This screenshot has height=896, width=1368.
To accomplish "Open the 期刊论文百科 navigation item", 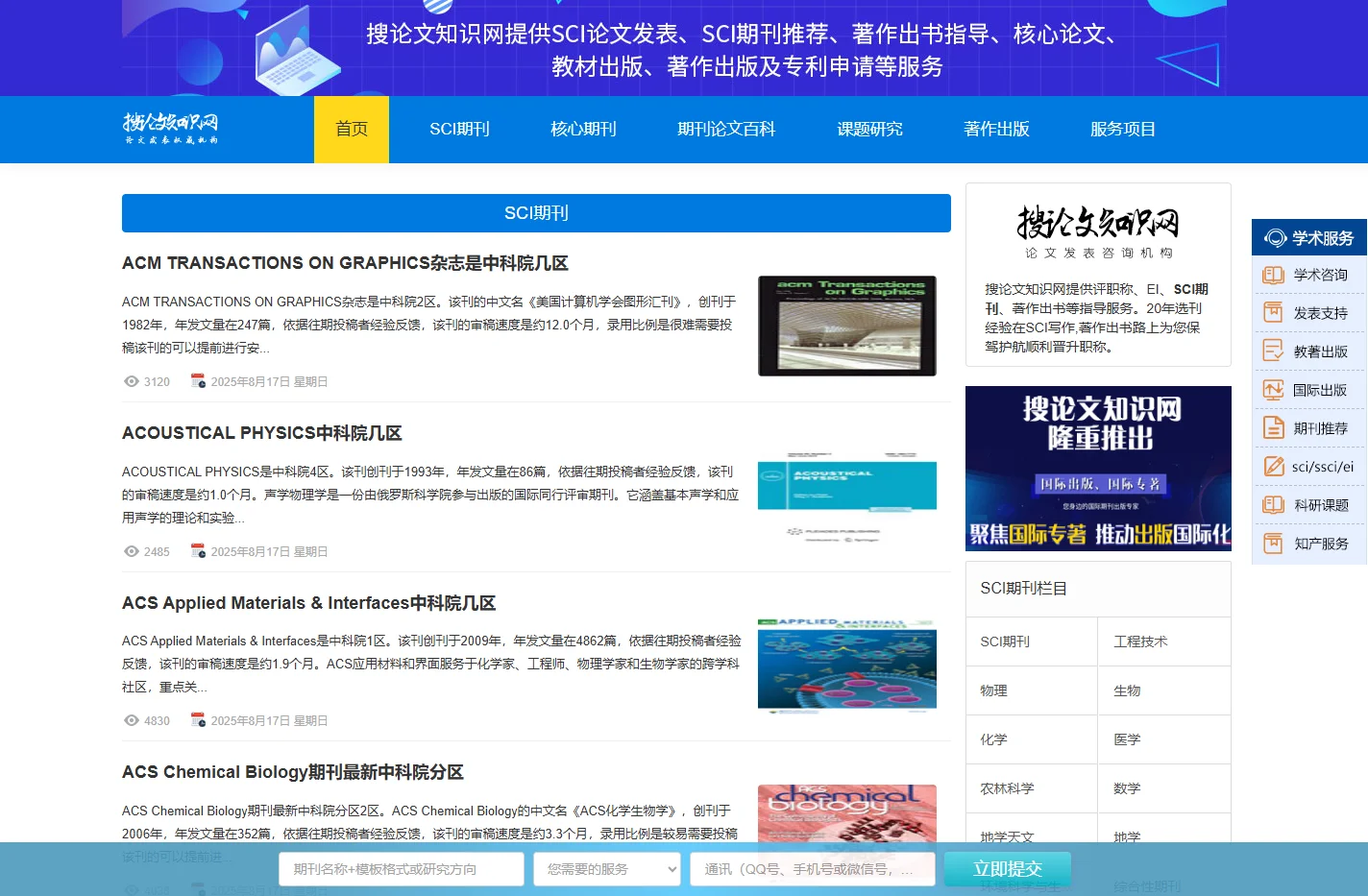I will pos(726,130).
